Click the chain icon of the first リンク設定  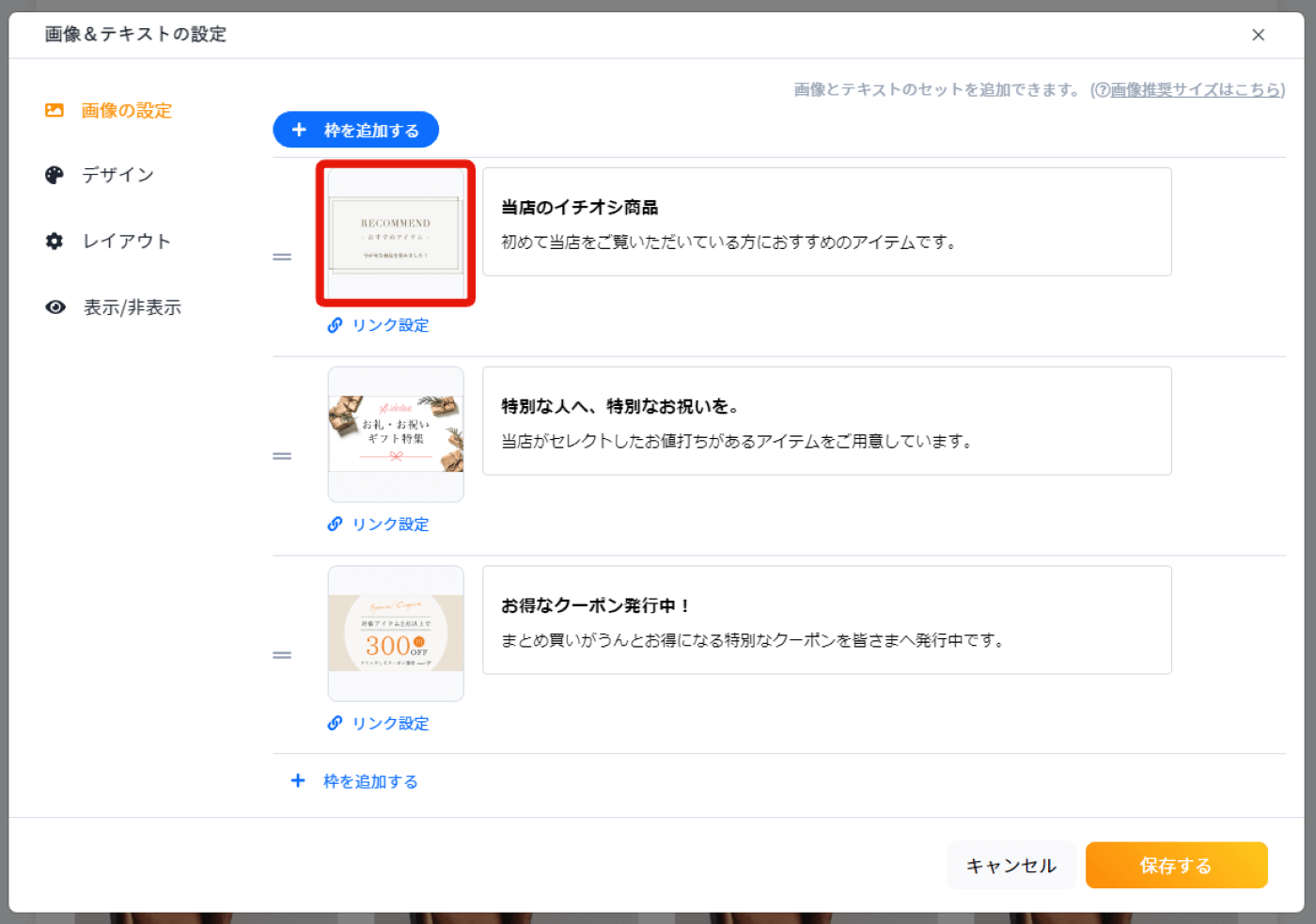click(x=335, y=325)
